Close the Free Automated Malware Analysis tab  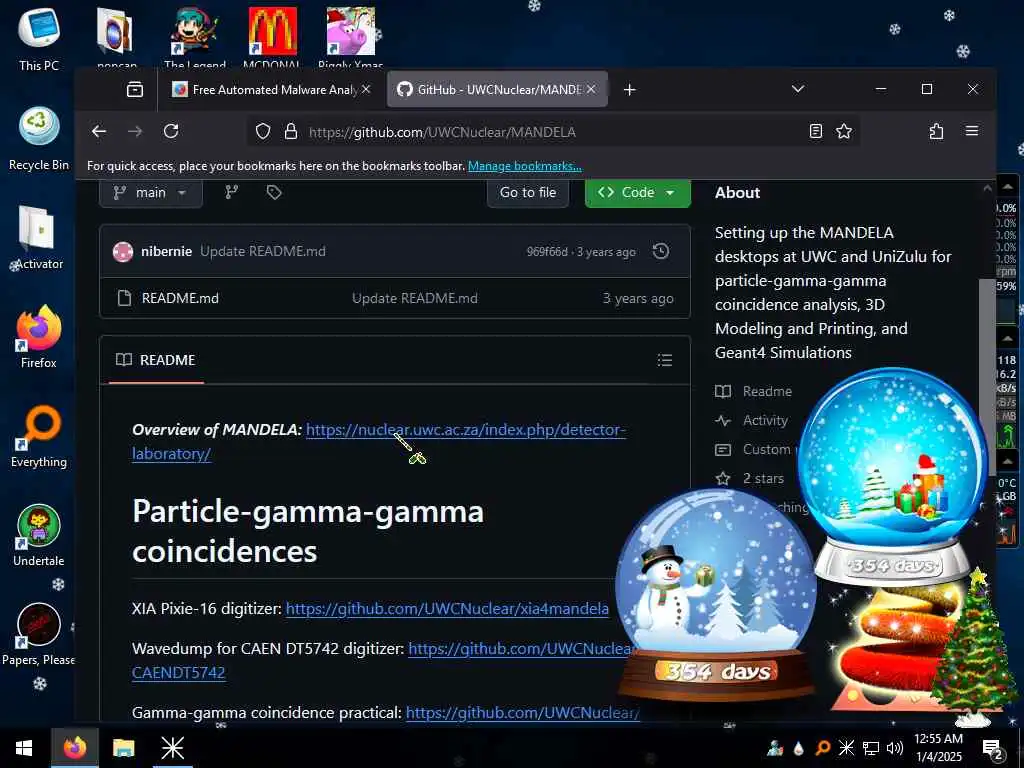[366, 89]
